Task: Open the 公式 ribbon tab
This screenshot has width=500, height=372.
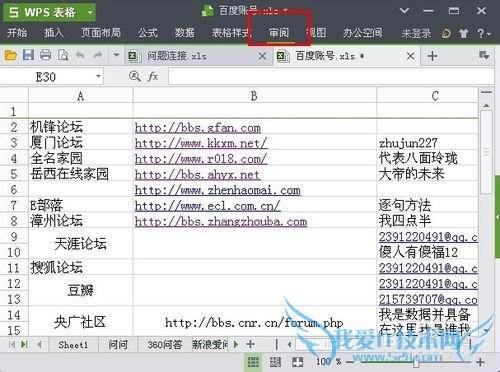Action: 148,33
